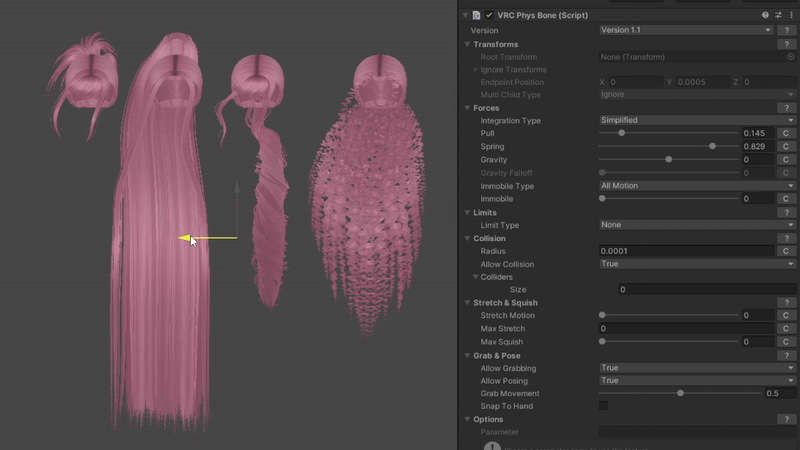Screen dimensions: 800x450
Task: Click the help button for Forces section
Action: 787,108
